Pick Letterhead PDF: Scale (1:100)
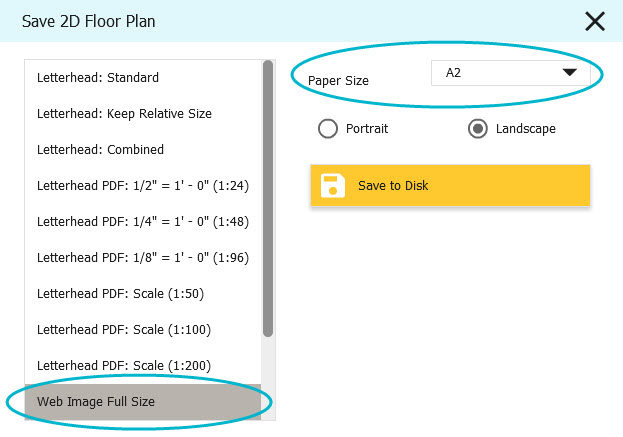 tap(143, 330)
